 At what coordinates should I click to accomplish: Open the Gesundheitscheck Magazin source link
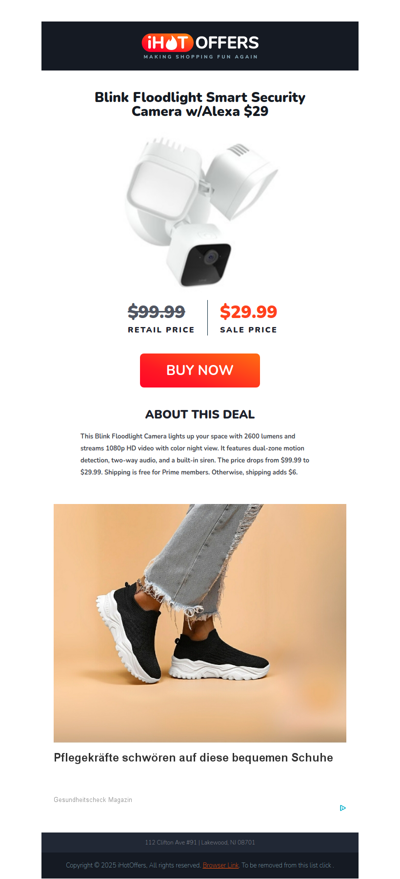click(93, 799)
